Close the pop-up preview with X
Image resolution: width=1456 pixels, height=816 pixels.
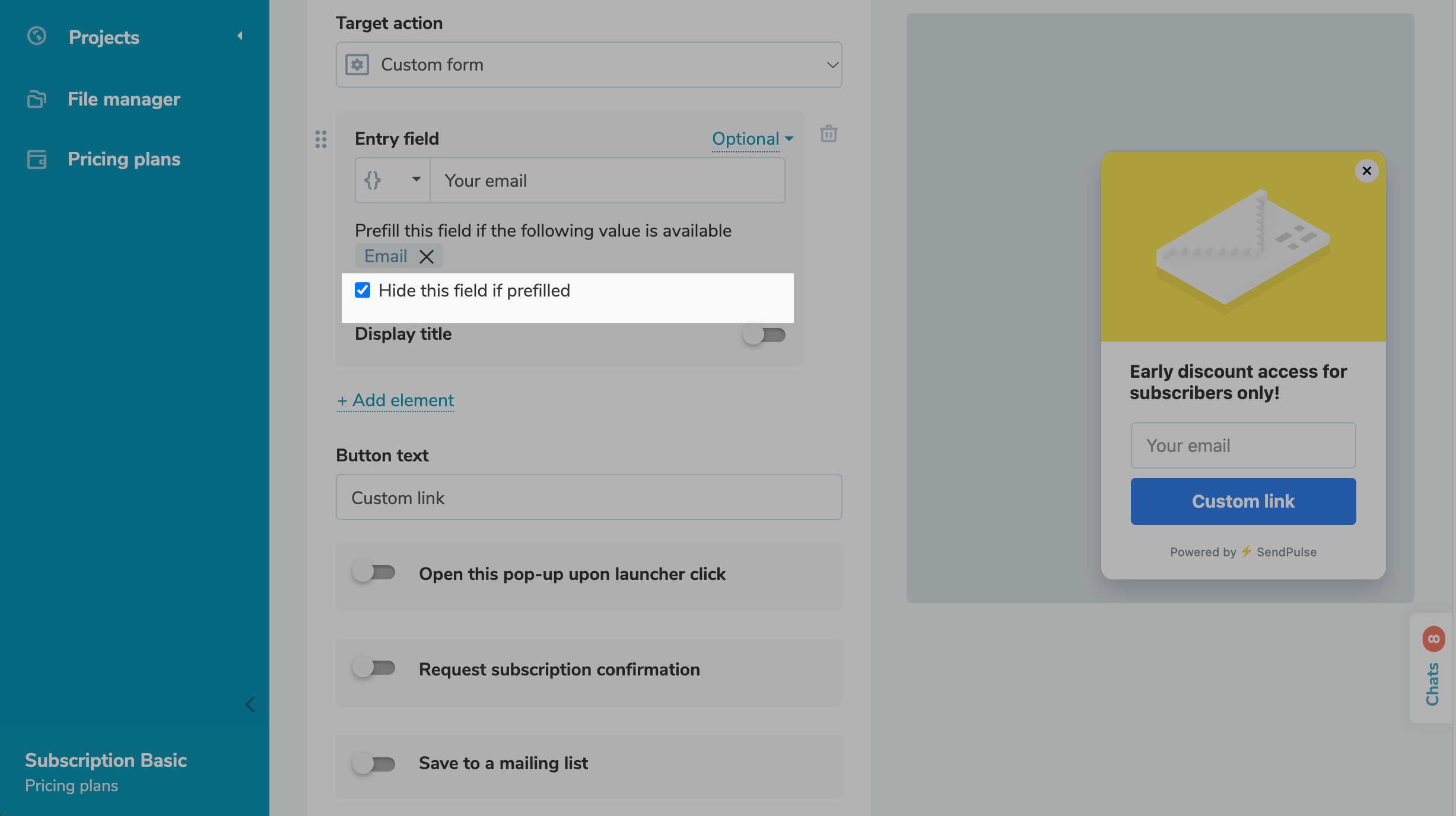1366,171
